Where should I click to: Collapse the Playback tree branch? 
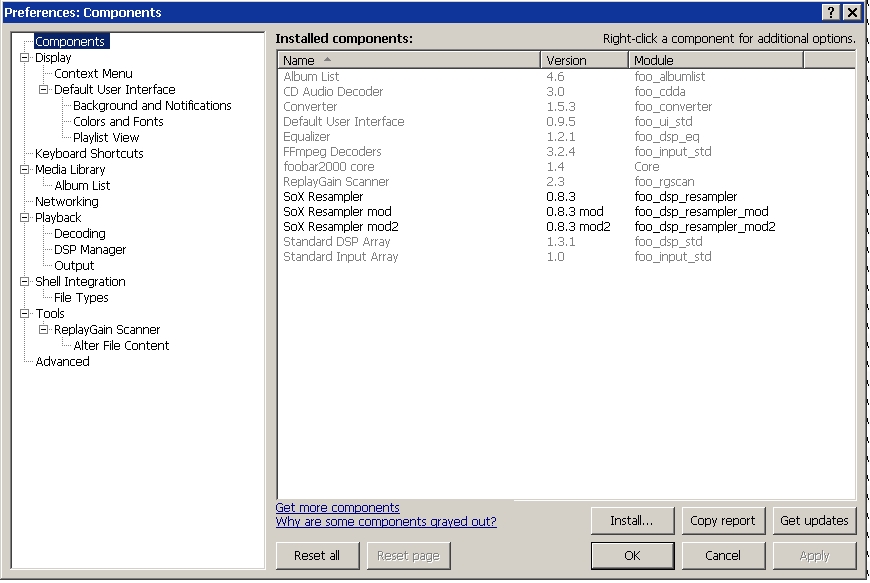(x=25, y=218)
